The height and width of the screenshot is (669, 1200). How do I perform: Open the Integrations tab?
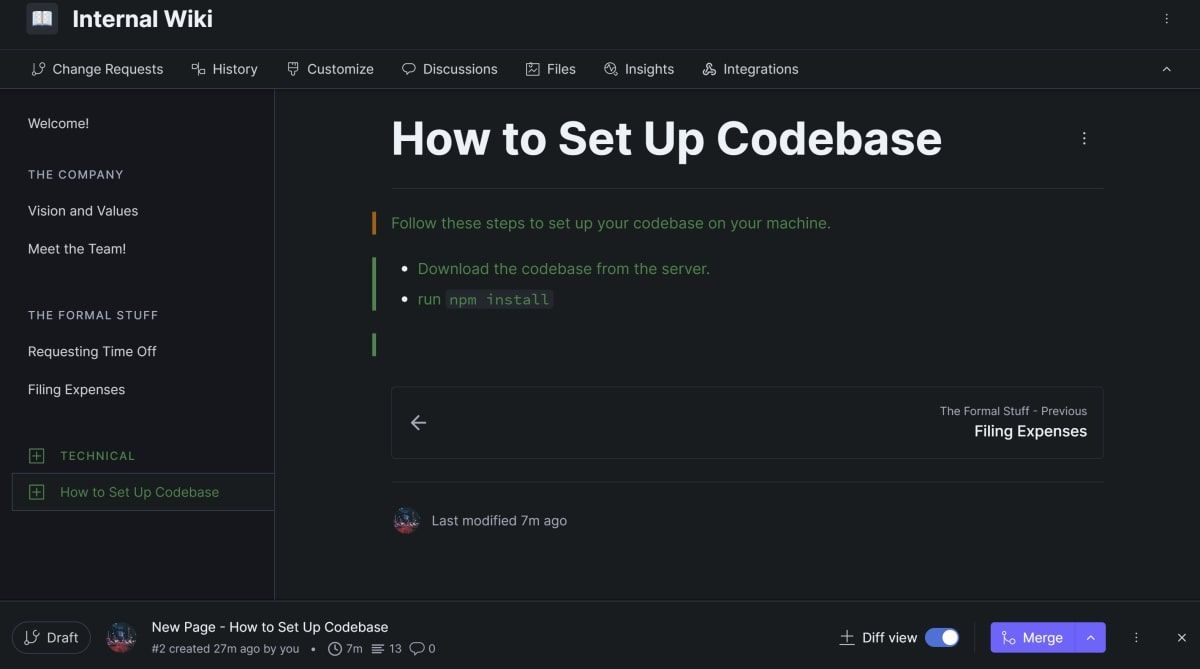[x=750, y=69]
